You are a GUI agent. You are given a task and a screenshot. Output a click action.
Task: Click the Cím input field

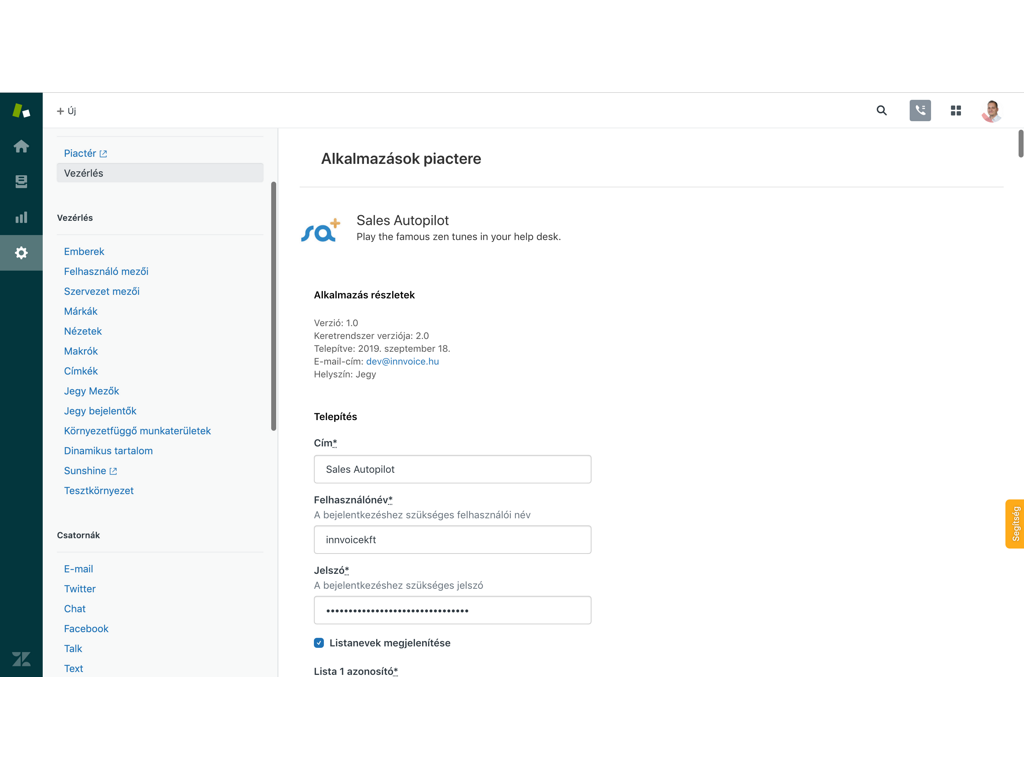(x=452, y=469)
